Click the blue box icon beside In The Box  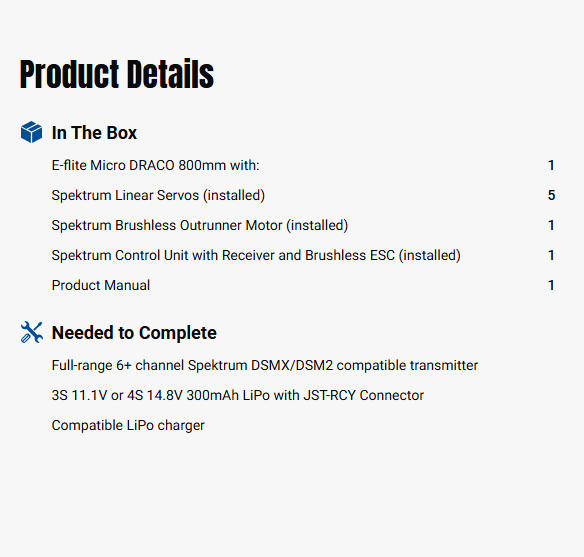click(31, 132)
